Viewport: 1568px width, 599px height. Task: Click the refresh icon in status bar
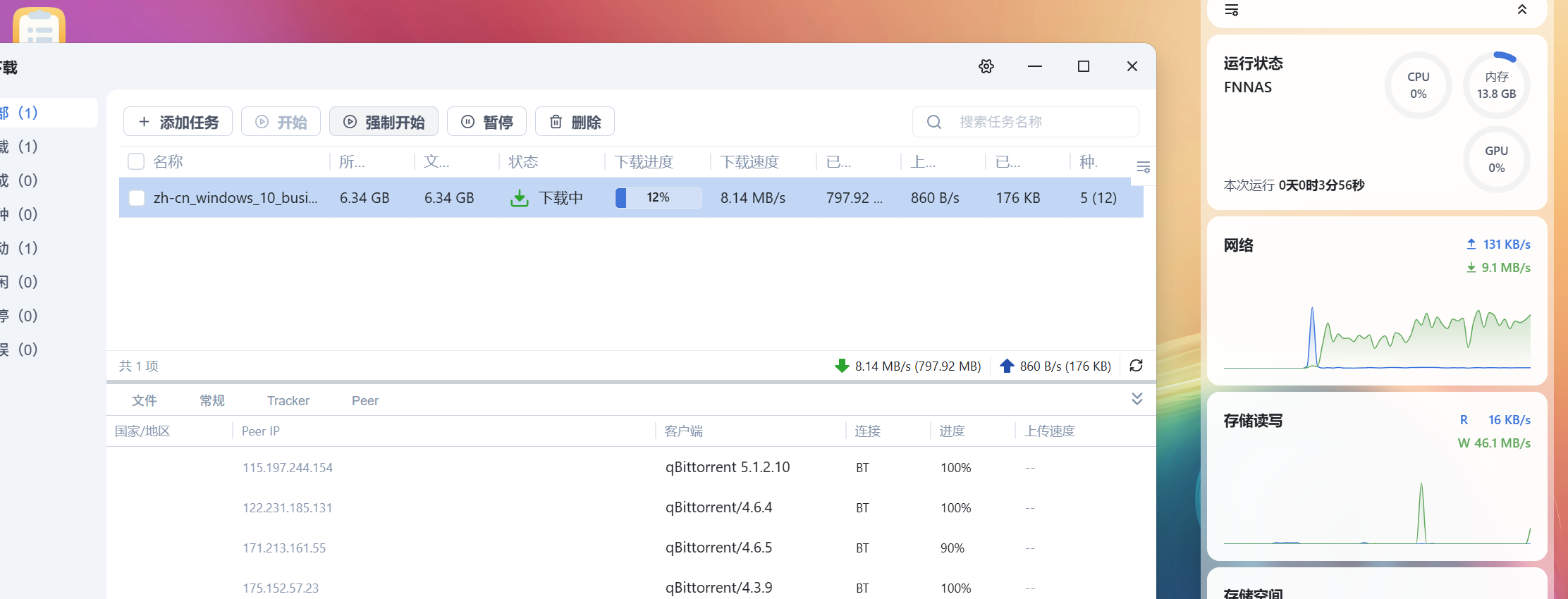pos(1136,366)
